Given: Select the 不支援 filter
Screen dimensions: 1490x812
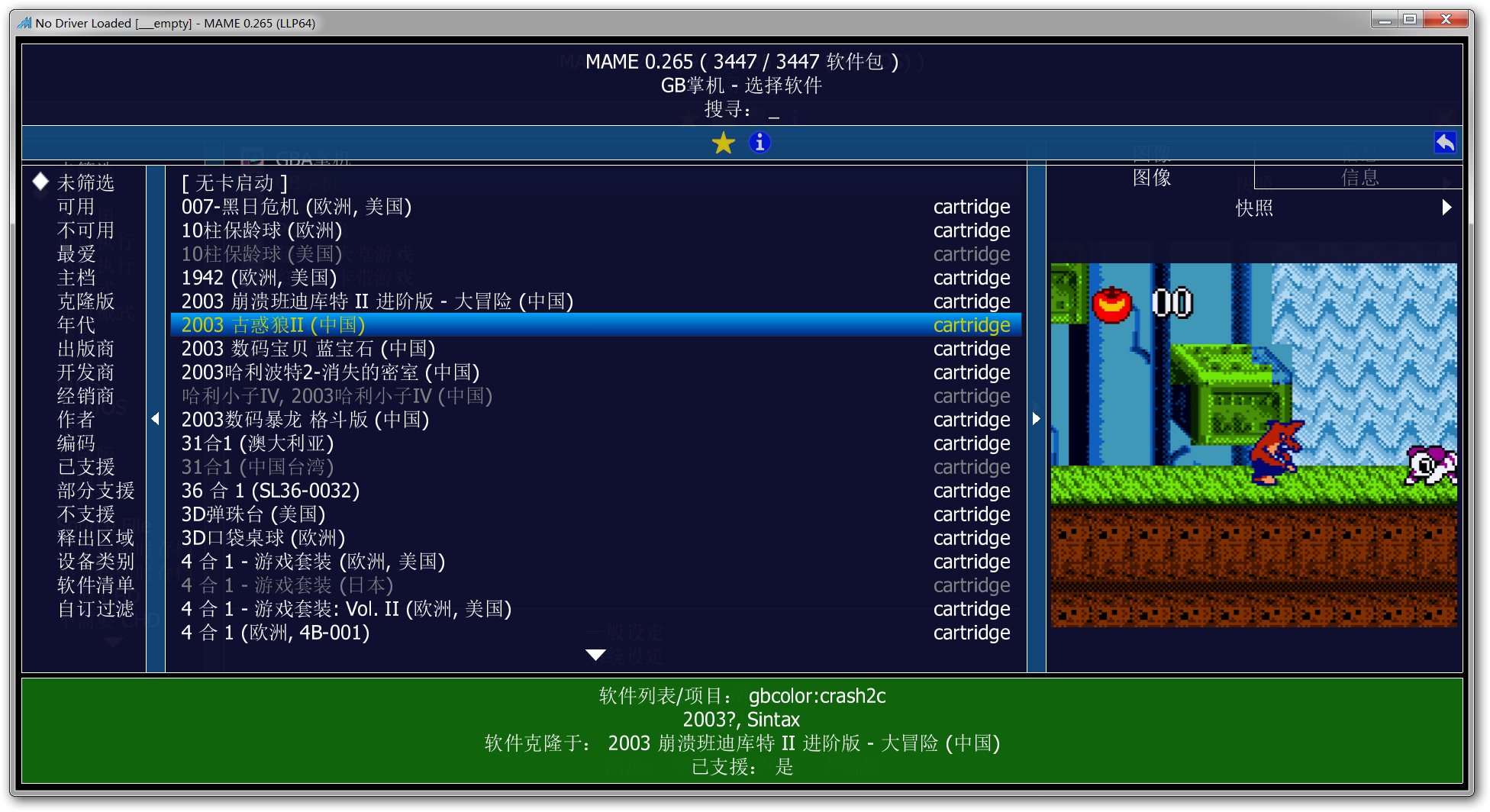Looking at the screenshot, I should pyautogui.click(x=85, y=514).
